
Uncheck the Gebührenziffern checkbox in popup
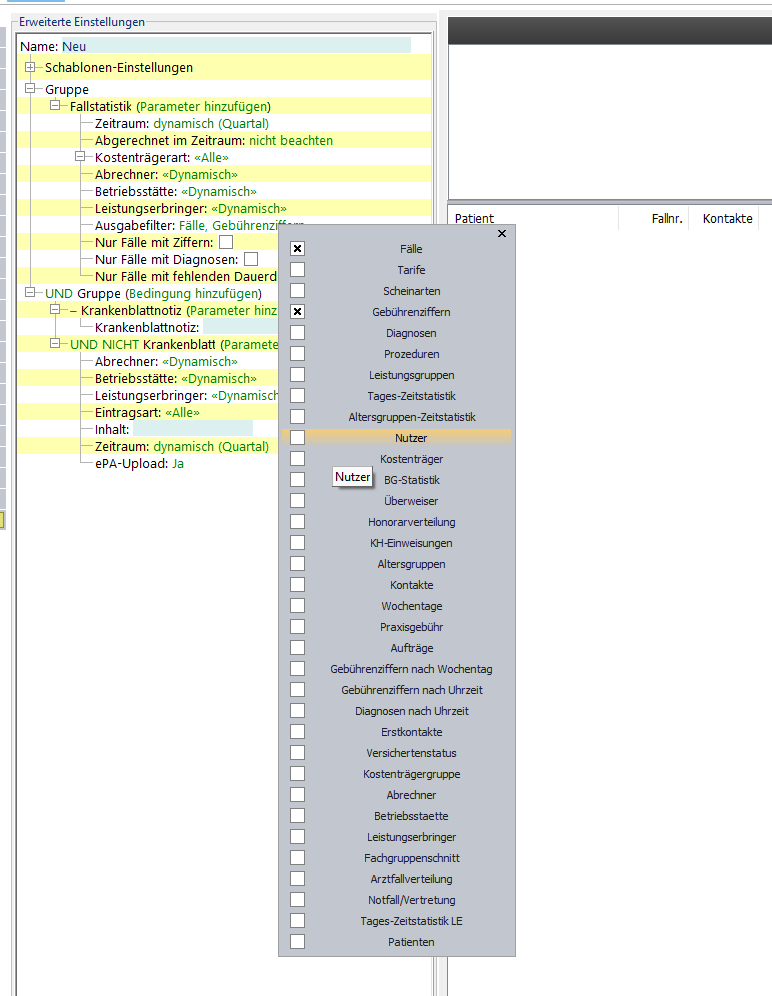point(297,311)
